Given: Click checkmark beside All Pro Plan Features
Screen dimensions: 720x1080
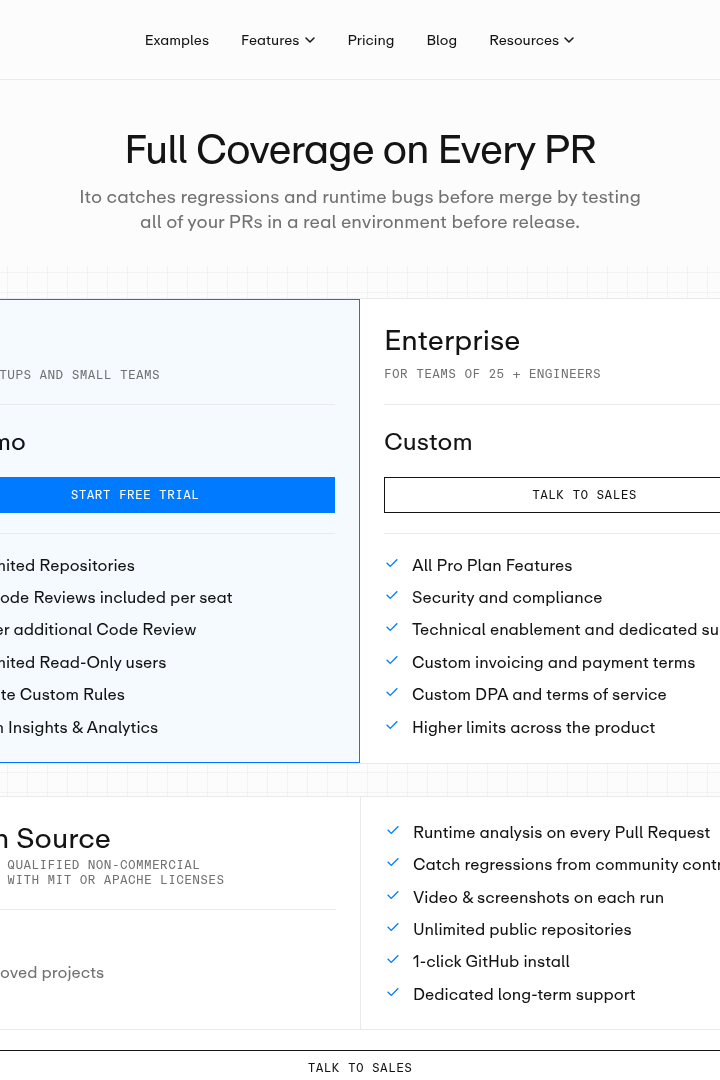Looking at the screenshot, I should point(392,563).
